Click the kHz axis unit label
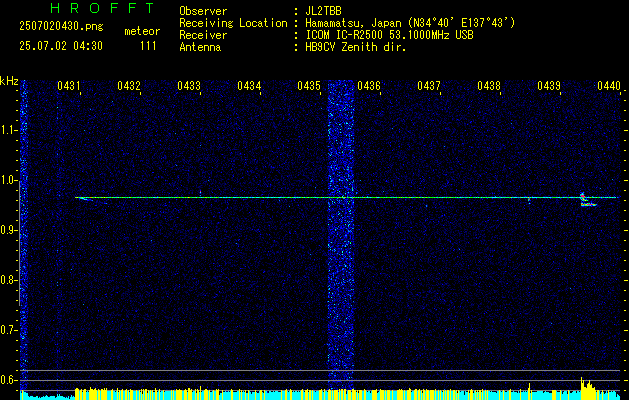Viewport: 629px width, 400px height. pos(9,81)
